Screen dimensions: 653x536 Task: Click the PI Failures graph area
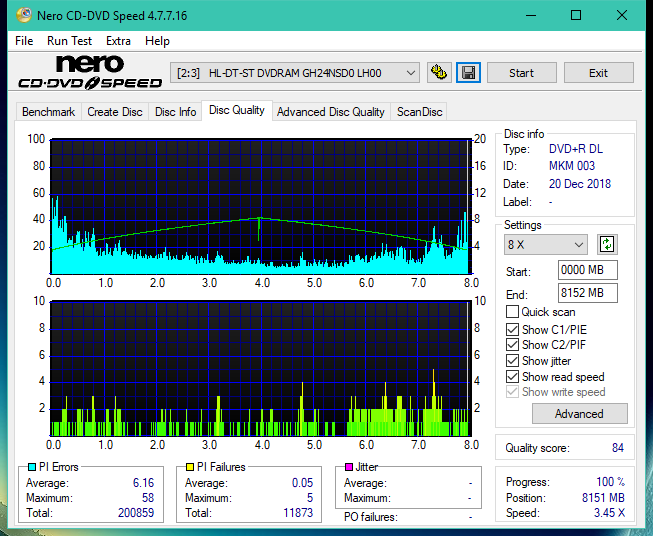261,368
